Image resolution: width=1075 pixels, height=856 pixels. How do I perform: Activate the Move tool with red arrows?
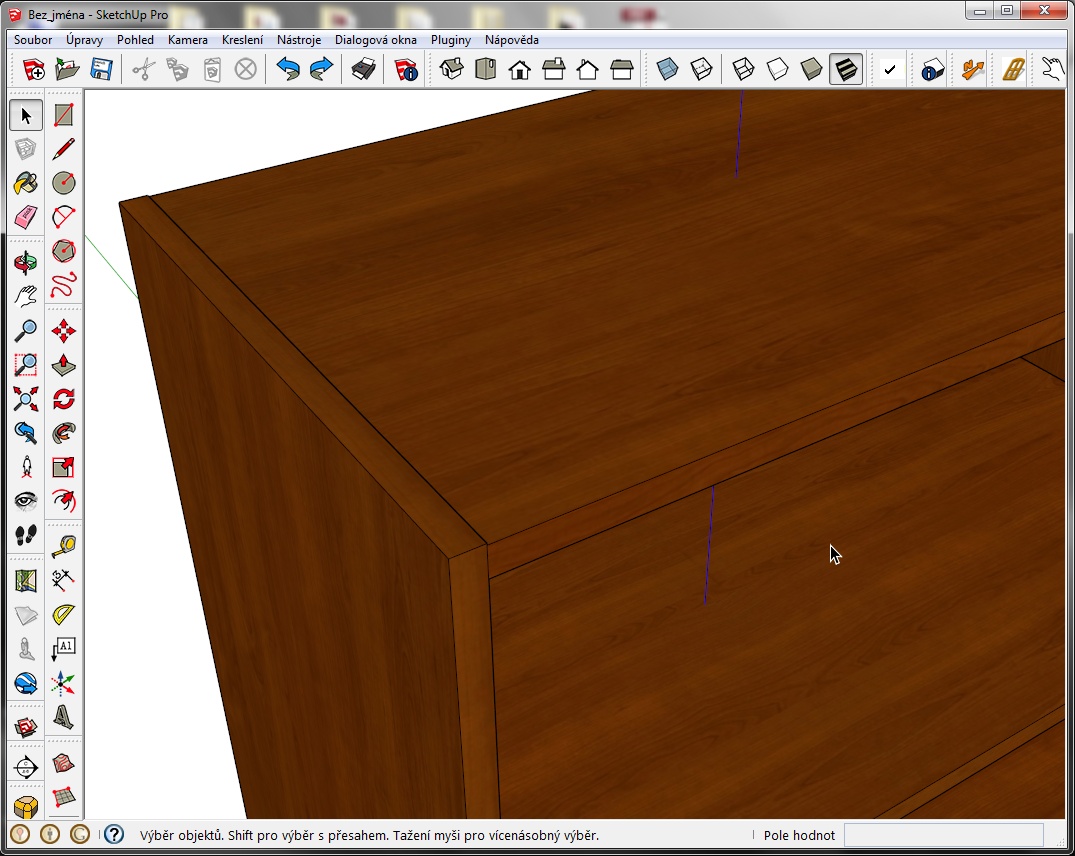[x=64, y=330]
